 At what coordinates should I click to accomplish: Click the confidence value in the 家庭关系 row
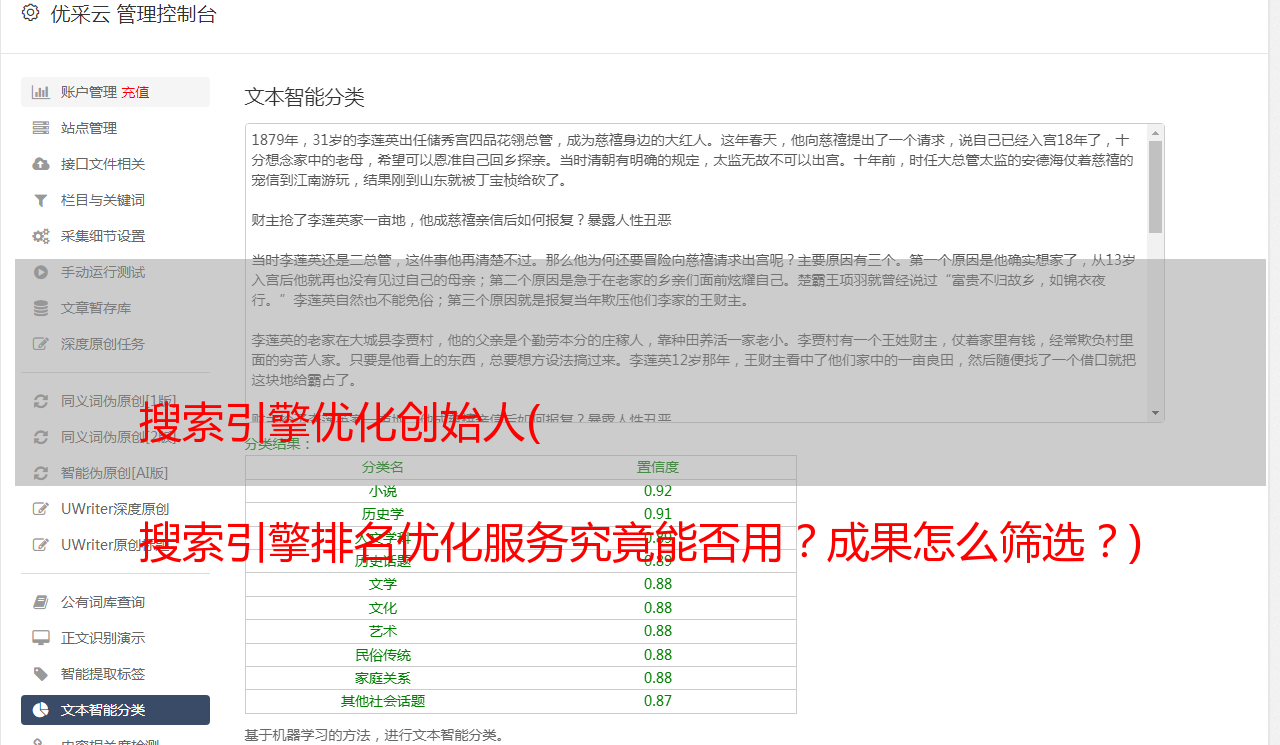tap(658, 678)
